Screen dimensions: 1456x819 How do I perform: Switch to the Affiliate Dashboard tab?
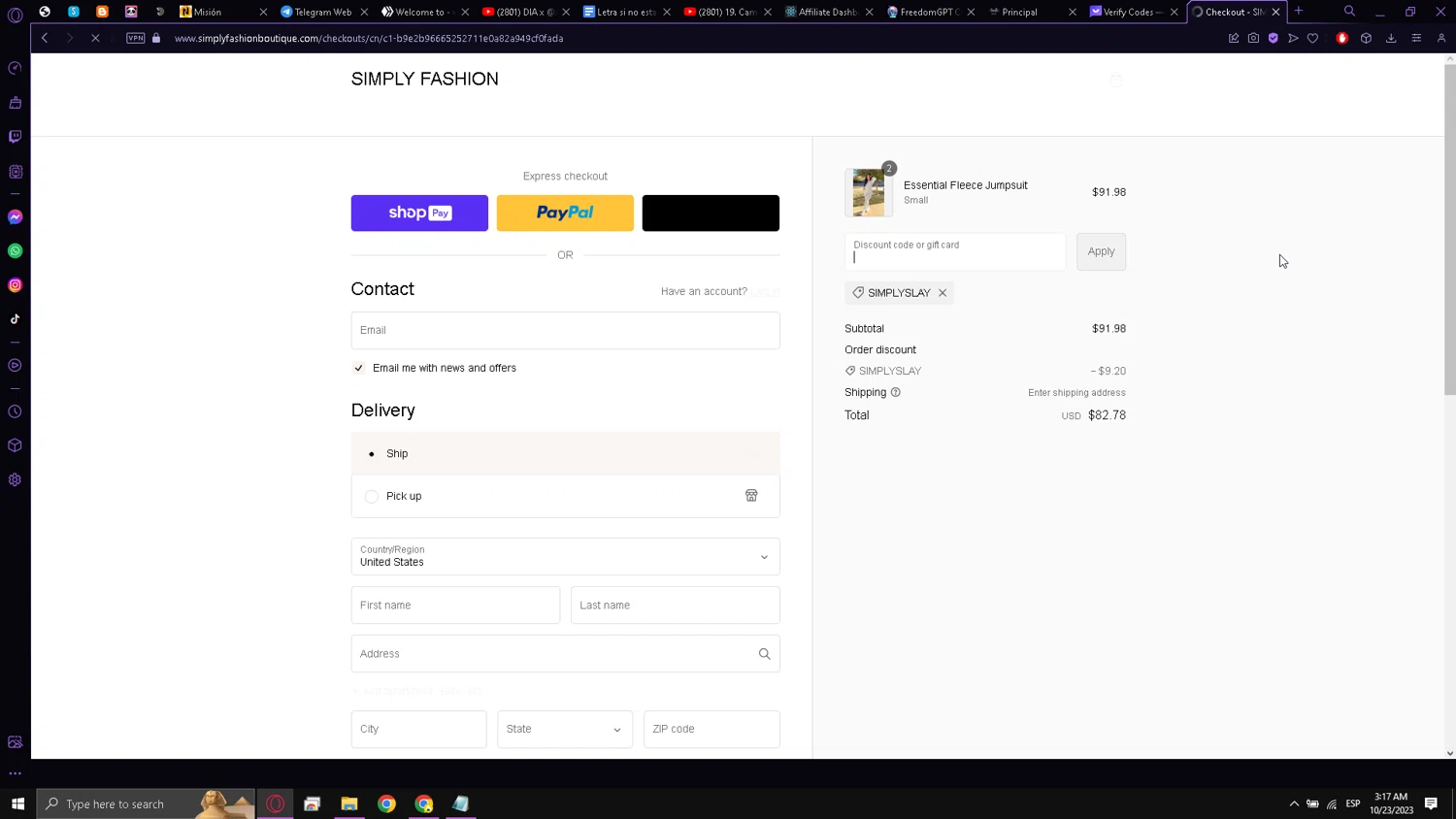coord(828,12)
